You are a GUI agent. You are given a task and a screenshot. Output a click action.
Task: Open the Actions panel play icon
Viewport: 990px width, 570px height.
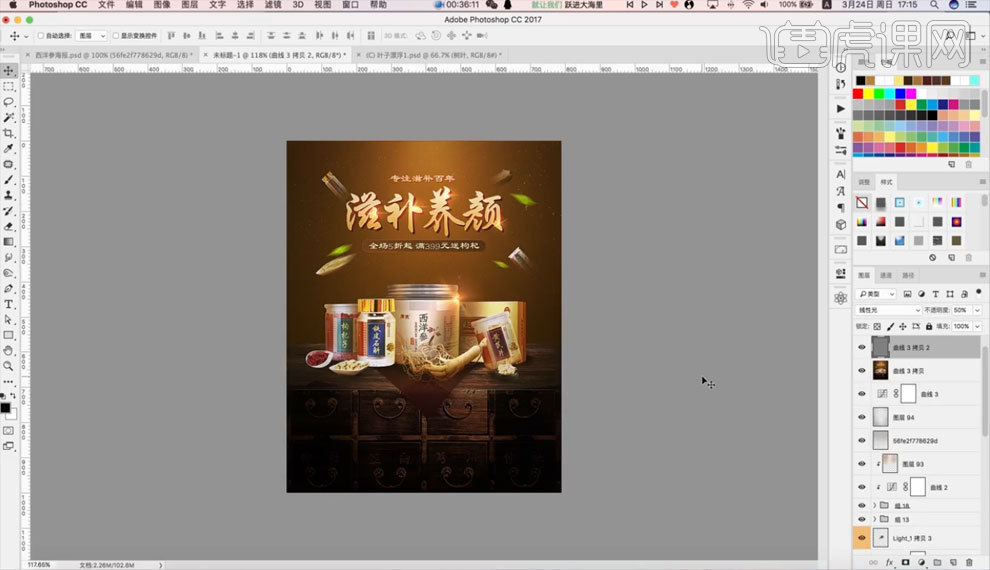840,109
